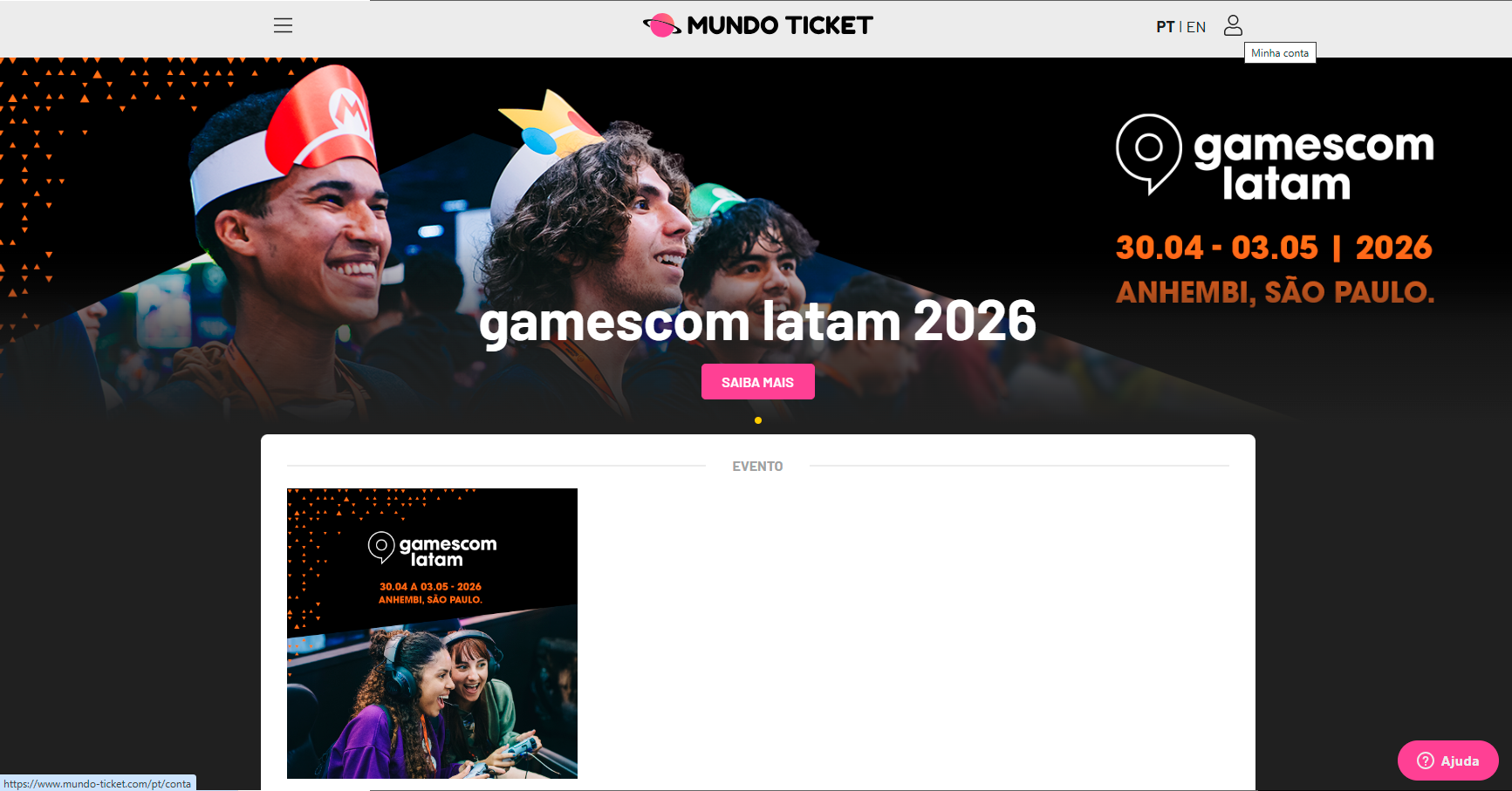Screen dimensions: 1512x791
Task: Select the yellow carousel slide dot
Action: pos(758,420)
